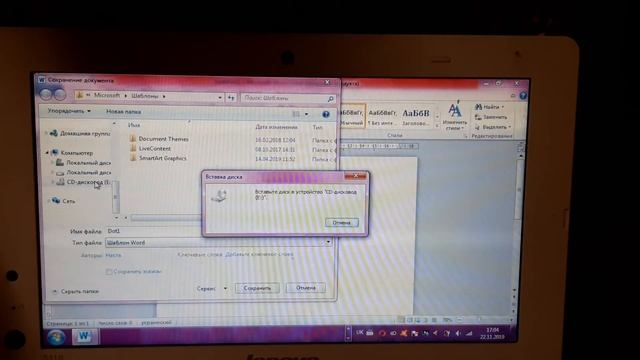This screenshot has width=640, height=360.
Task: Click the Изменить стили button in Word
Action: 454,117
